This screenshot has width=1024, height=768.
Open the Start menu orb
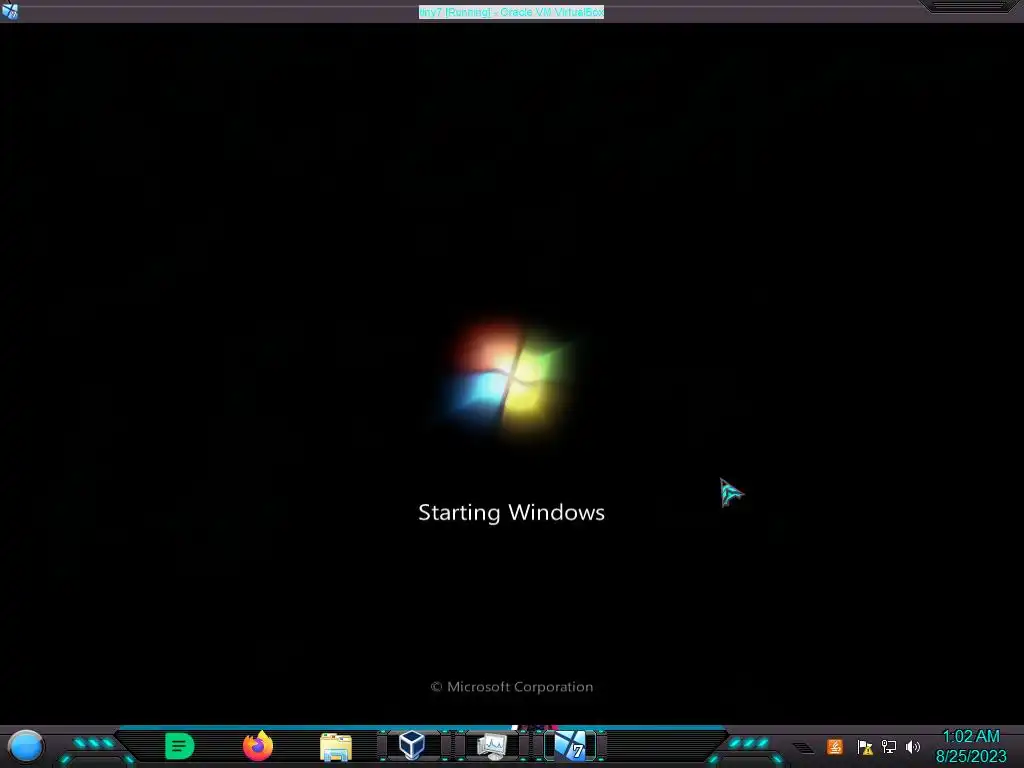tap(26, 746)
